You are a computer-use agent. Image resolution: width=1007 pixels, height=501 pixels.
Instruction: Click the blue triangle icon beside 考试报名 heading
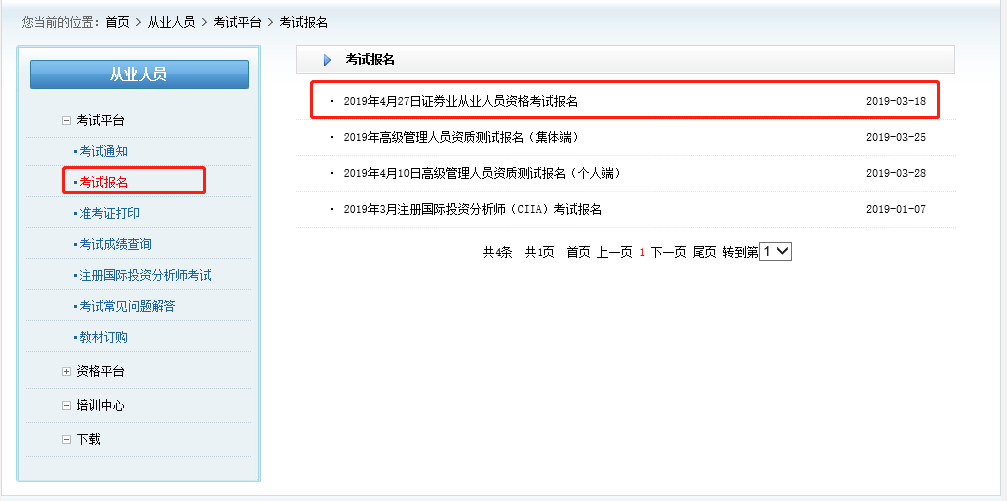pos(328,60)
